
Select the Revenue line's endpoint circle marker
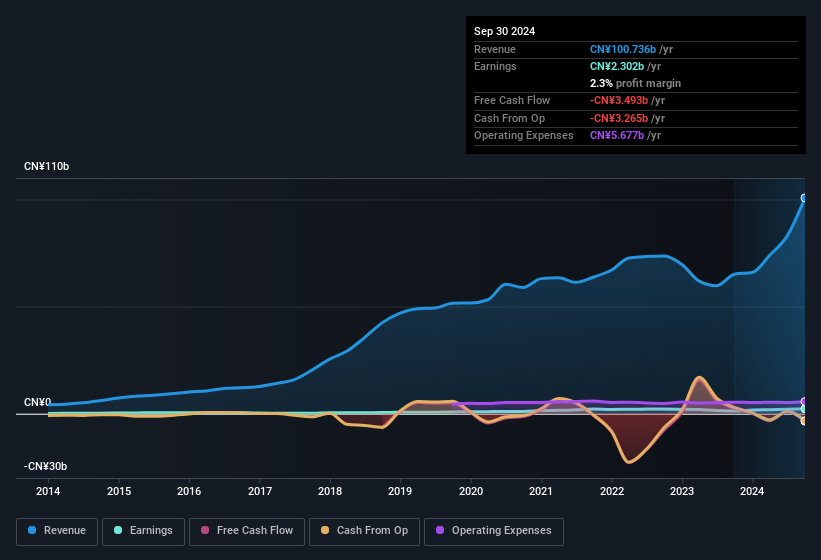point(803,198)
